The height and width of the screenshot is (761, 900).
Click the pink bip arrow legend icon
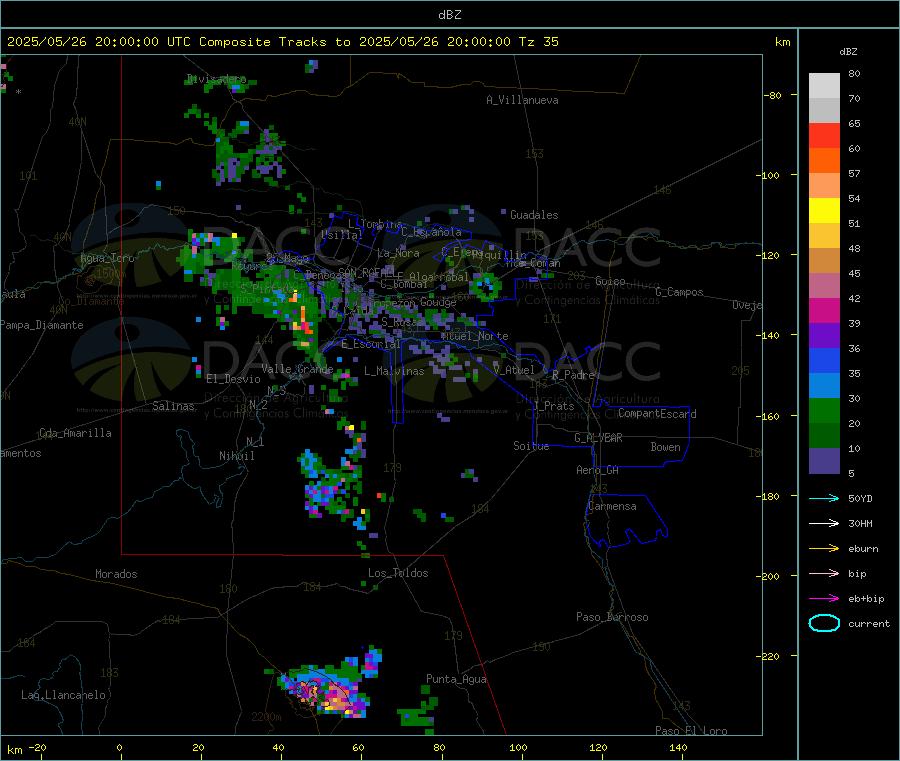coord(824,573)
